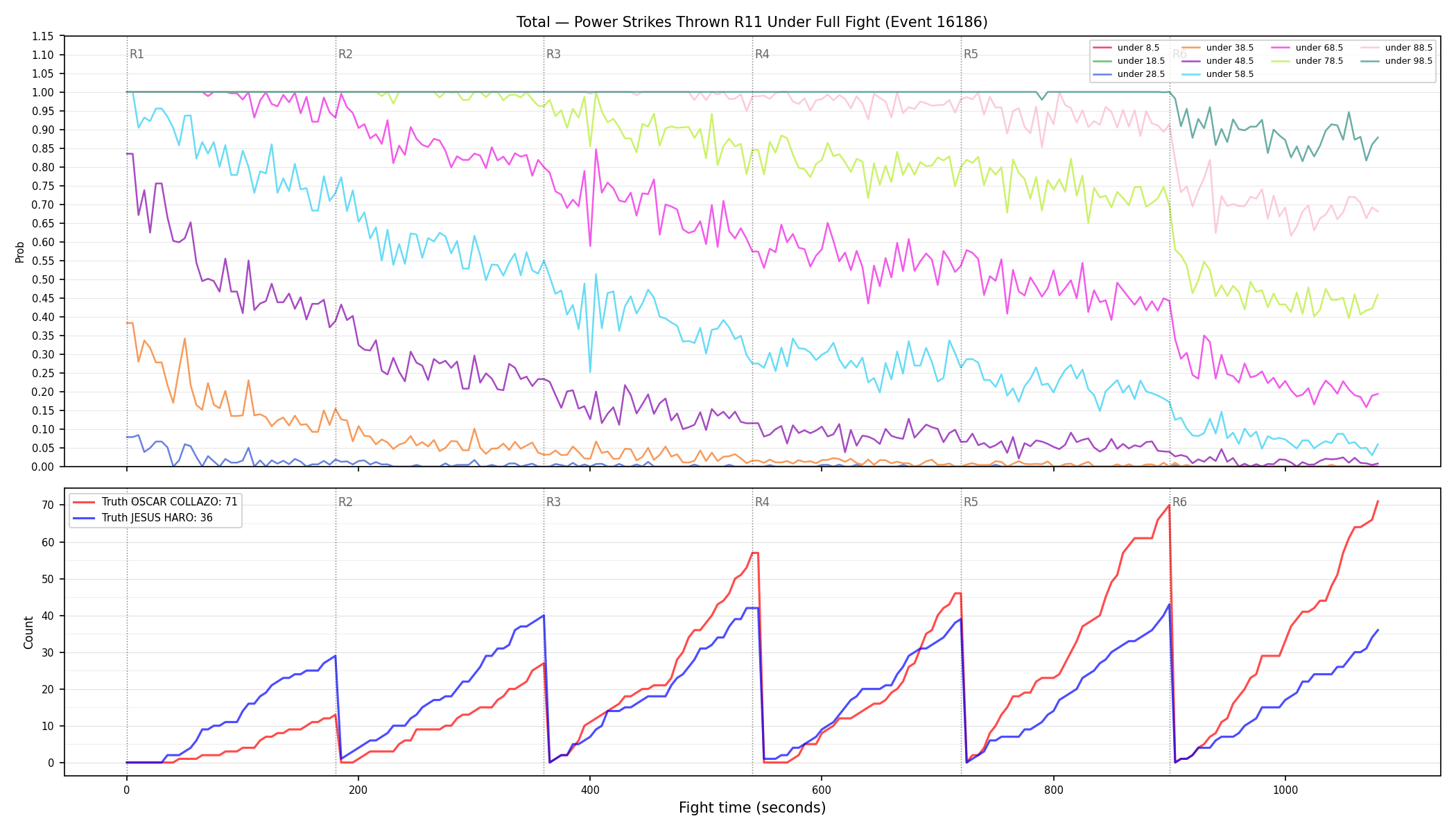Click the R4 round marker in the Prob chart
The height and width of the screenshot is (832, 1456).
pyautogui.click(x=762, y=54)
